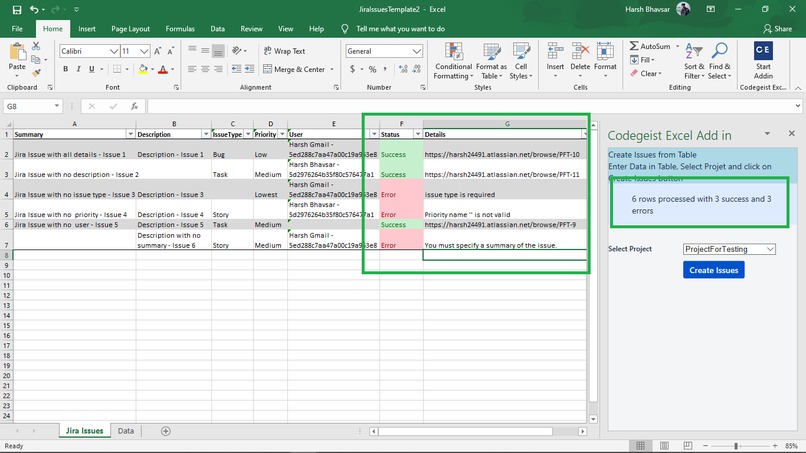Open Format as Table gallery
806x453 pixels.
click(491, 61)
